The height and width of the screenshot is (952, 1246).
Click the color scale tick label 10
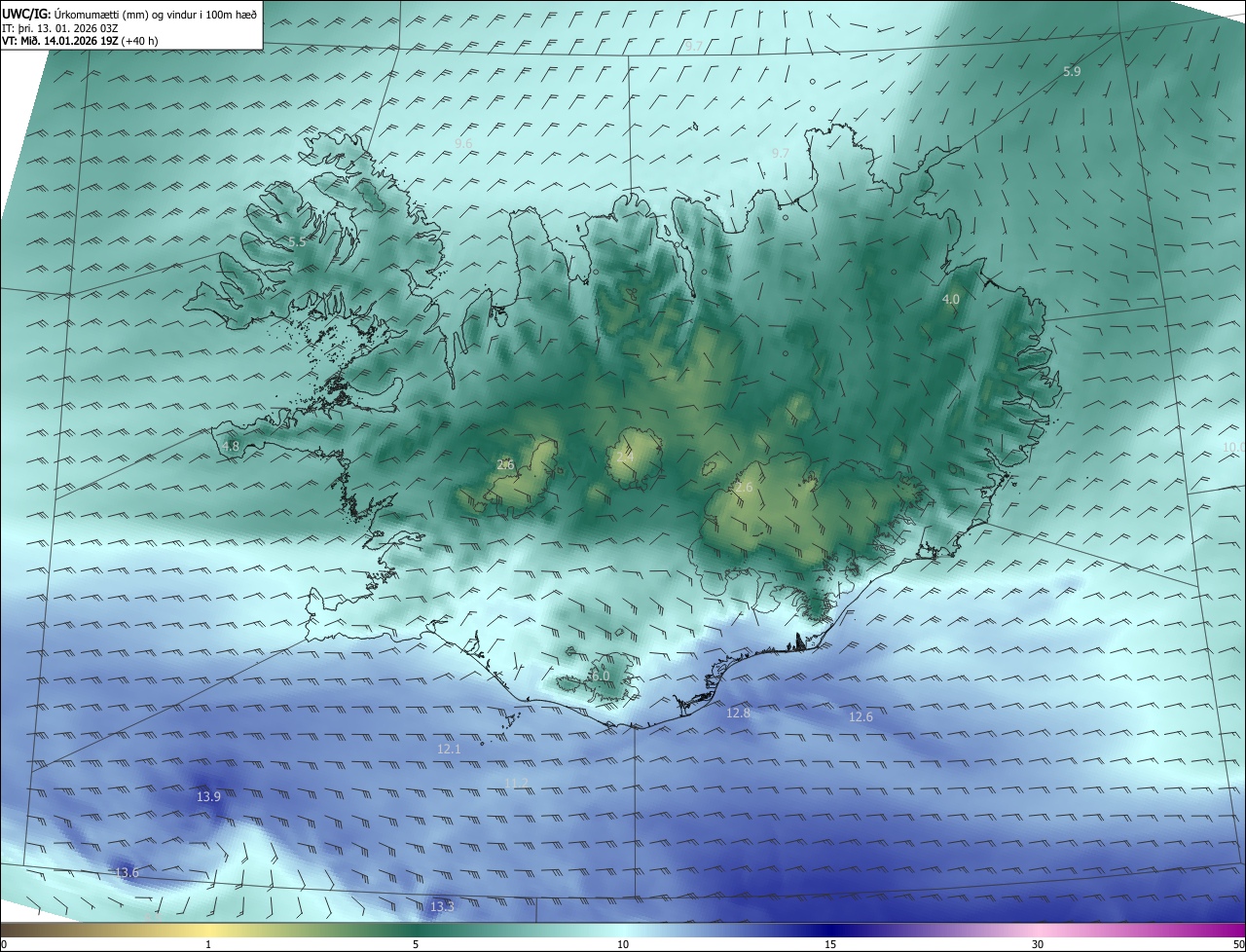623,944
